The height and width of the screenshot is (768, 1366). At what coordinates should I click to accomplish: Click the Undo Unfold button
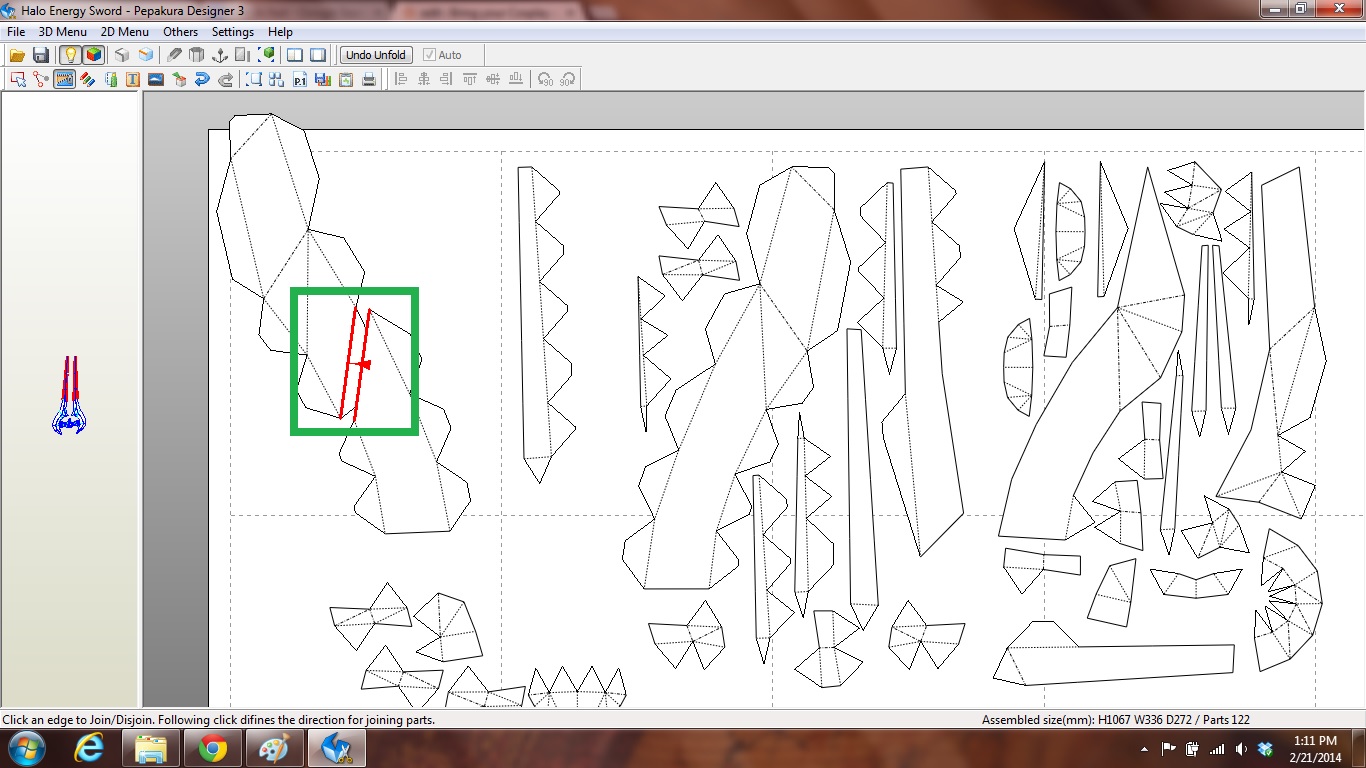click(375, 55)
